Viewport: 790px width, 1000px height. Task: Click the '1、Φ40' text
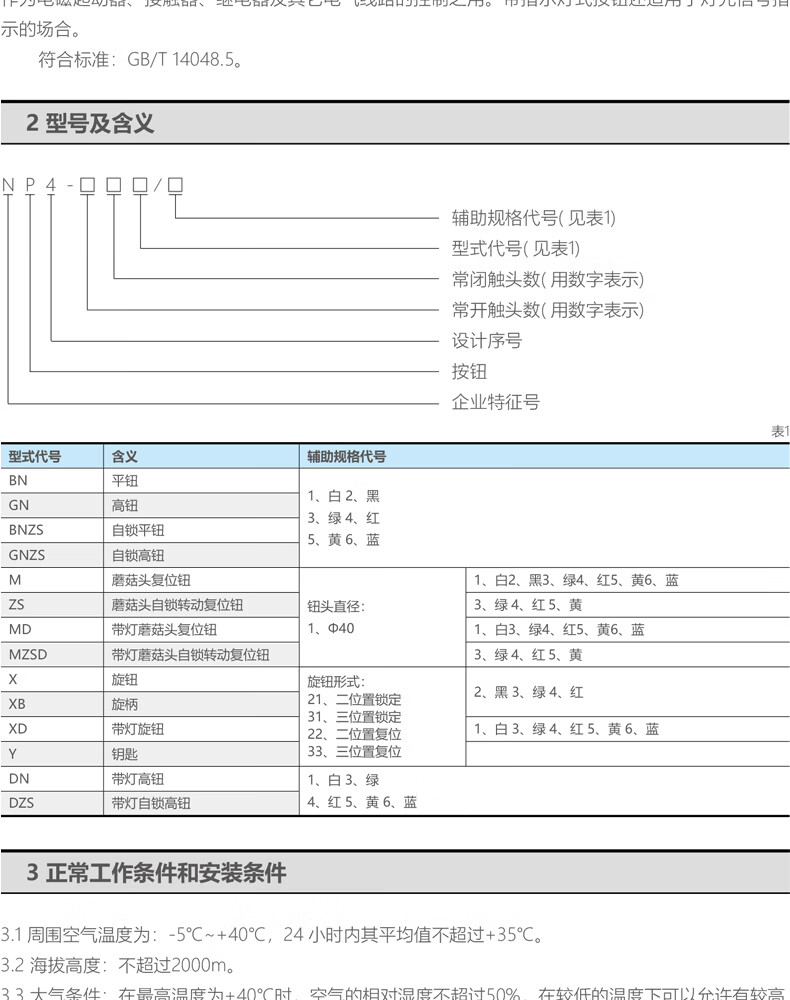pos(331,629)
